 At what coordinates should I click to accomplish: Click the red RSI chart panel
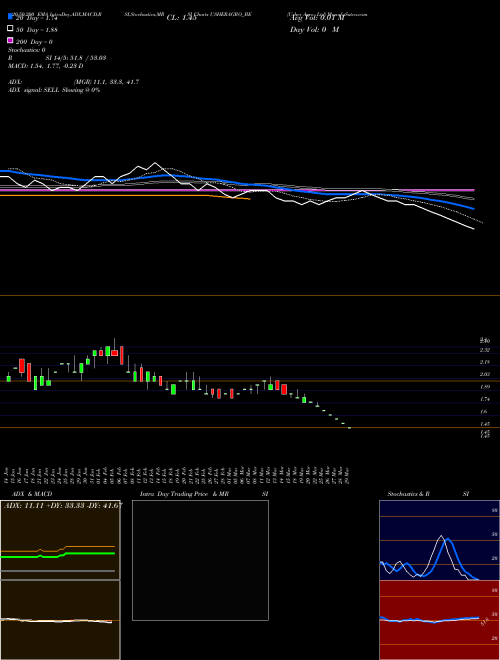click(x=439, y=620)
